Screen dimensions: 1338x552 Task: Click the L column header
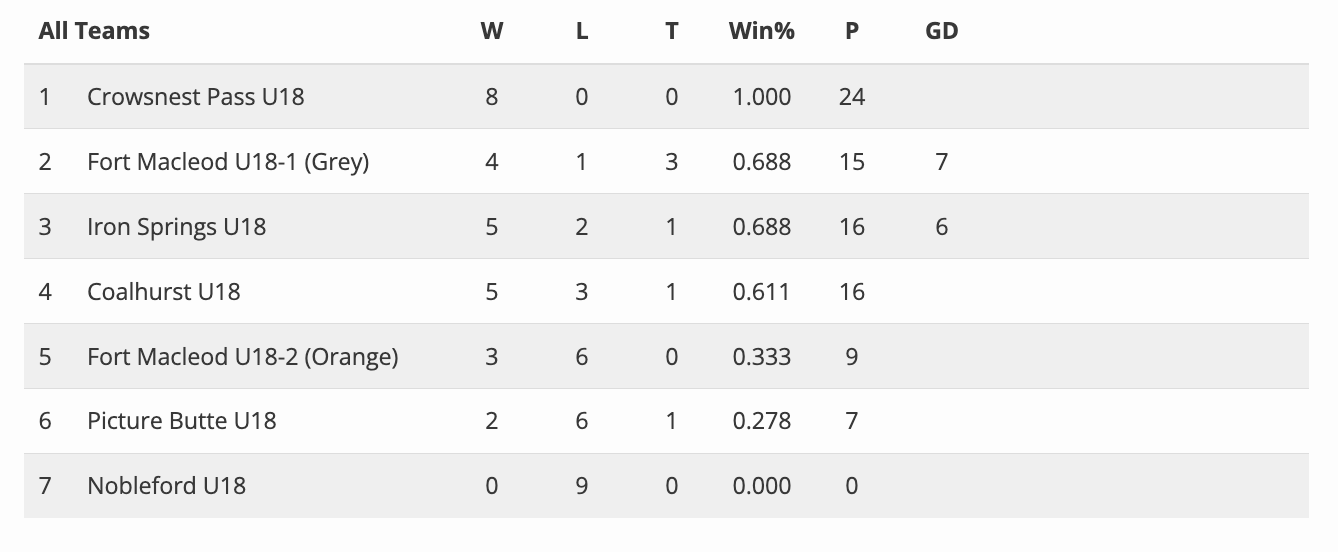click(x=582, y=31)
